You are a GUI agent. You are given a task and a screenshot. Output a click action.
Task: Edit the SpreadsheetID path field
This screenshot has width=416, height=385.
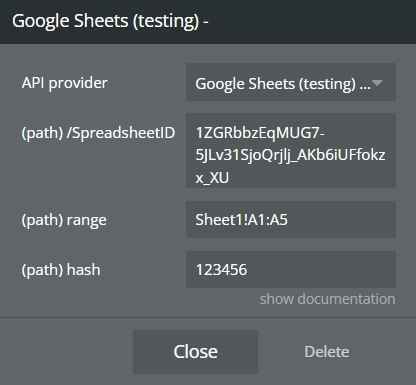pyautogui.click(x=291, y=150)
